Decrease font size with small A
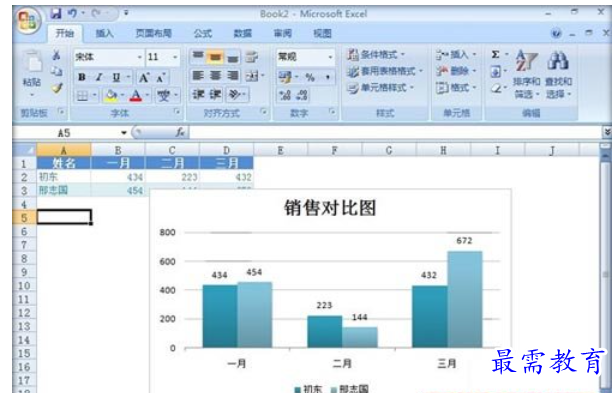Viewport: 613px width, 393px height. click(161, 78)
